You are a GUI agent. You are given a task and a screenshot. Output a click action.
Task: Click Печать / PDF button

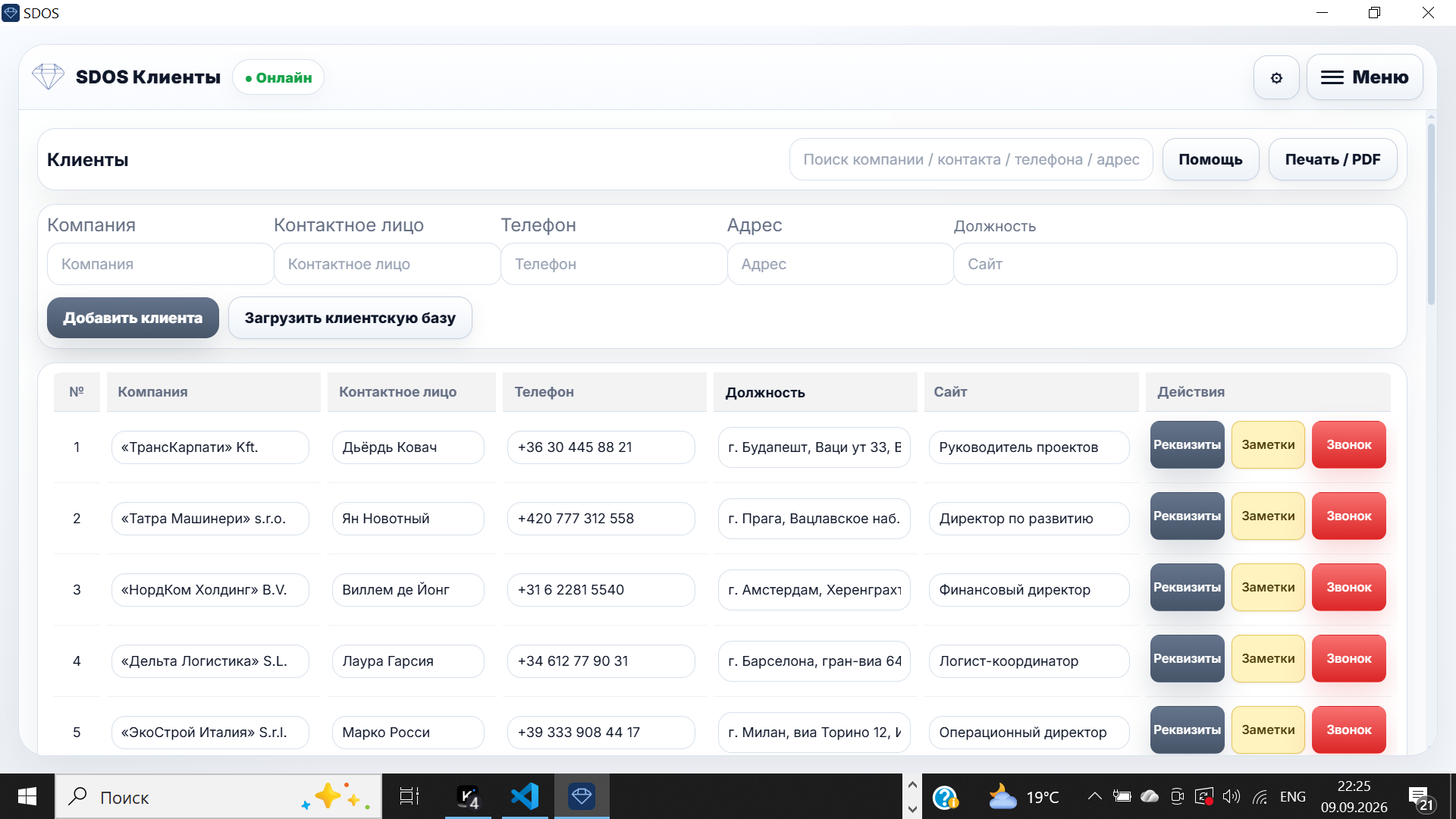coord(1332,159)
